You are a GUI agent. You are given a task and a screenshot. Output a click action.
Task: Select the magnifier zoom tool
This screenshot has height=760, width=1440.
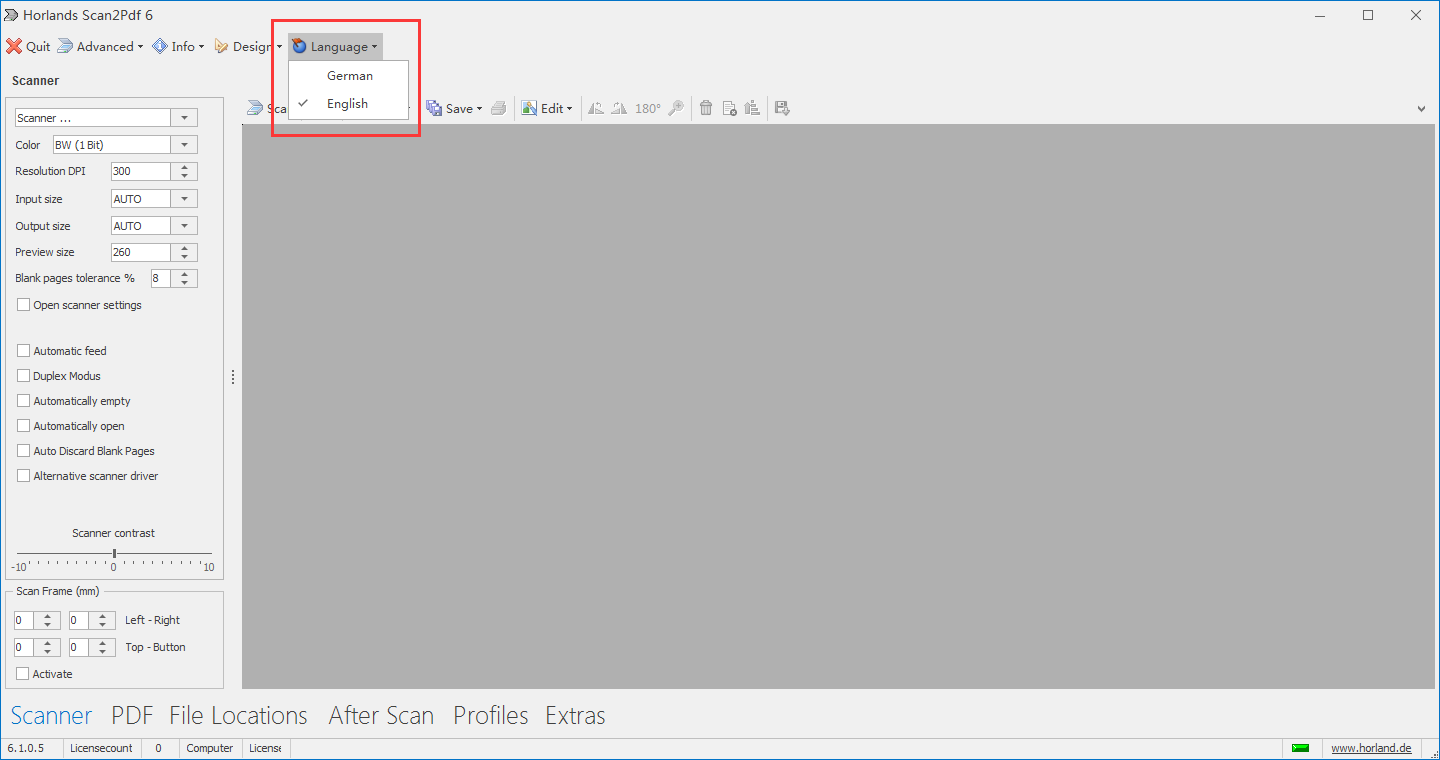point(676,108)
